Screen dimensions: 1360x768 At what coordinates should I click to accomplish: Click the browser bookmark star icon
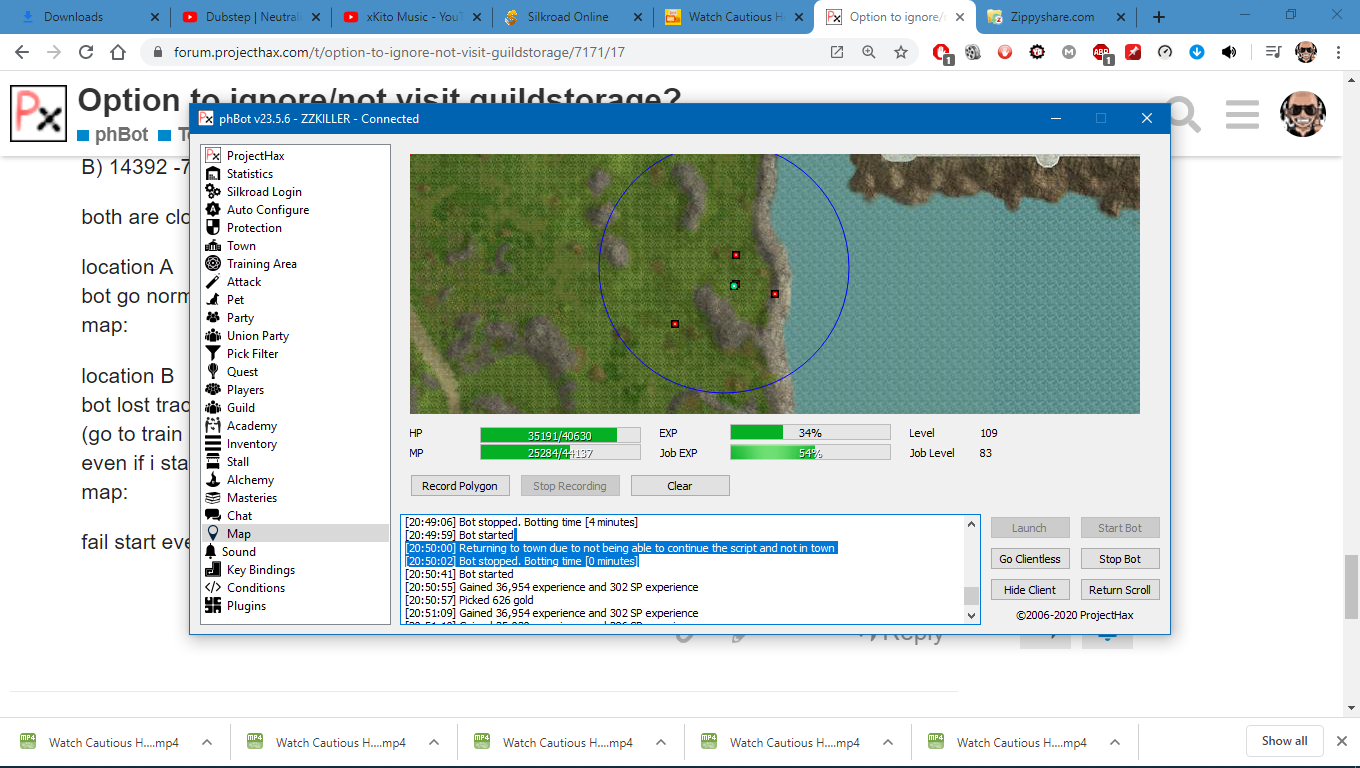[901, 52]
